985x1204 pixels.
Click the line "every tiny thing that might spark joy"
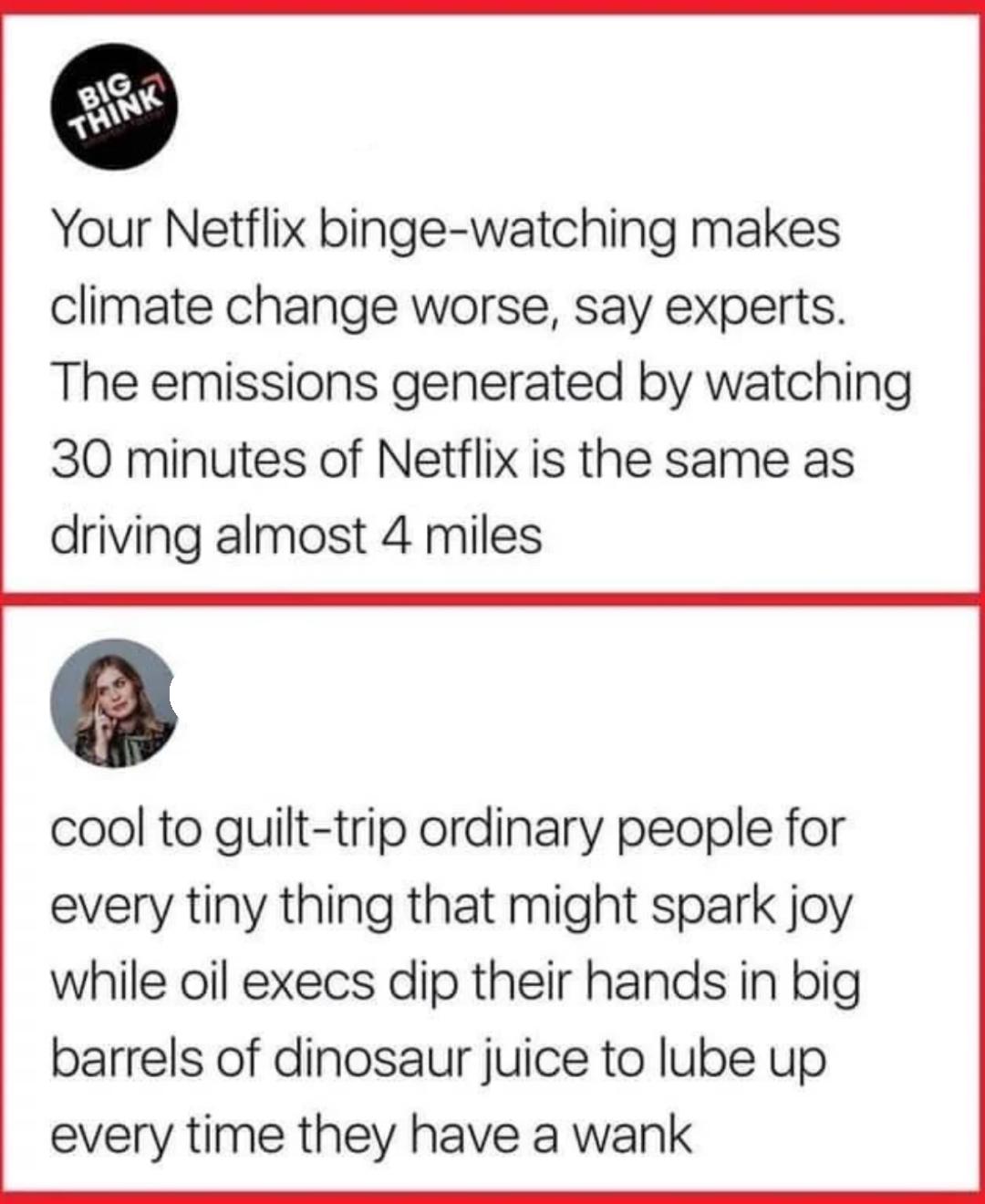(451, 907)
